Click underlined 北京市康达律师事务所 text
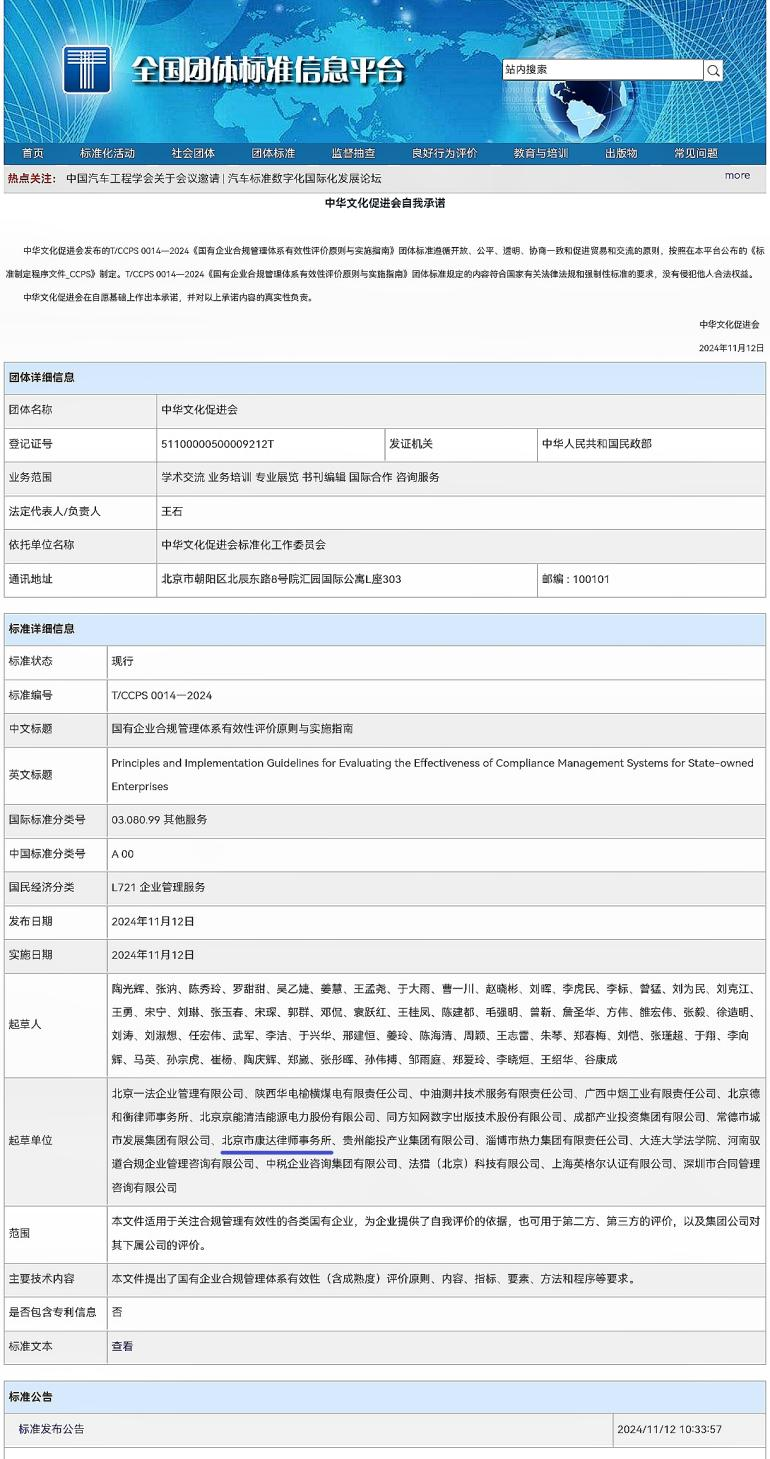770x1459 pixels. coord(277,1140)
